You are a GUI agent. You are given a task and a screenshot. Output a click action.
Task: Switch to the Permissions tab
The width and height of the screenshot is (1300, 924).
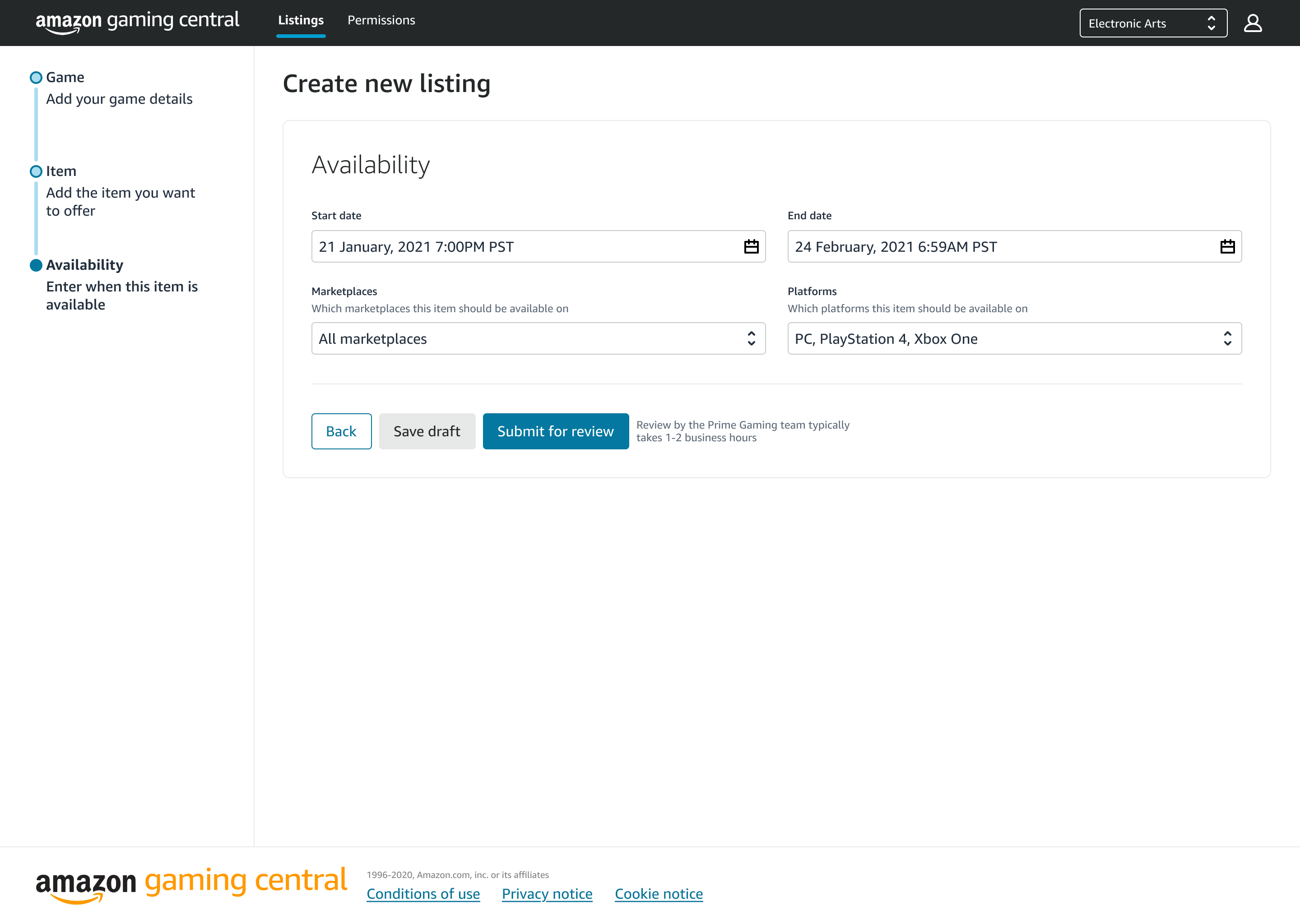coord(381,20)
